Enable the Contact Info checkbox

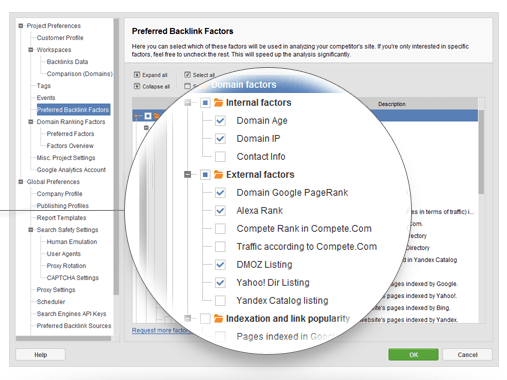click(220, 157)
